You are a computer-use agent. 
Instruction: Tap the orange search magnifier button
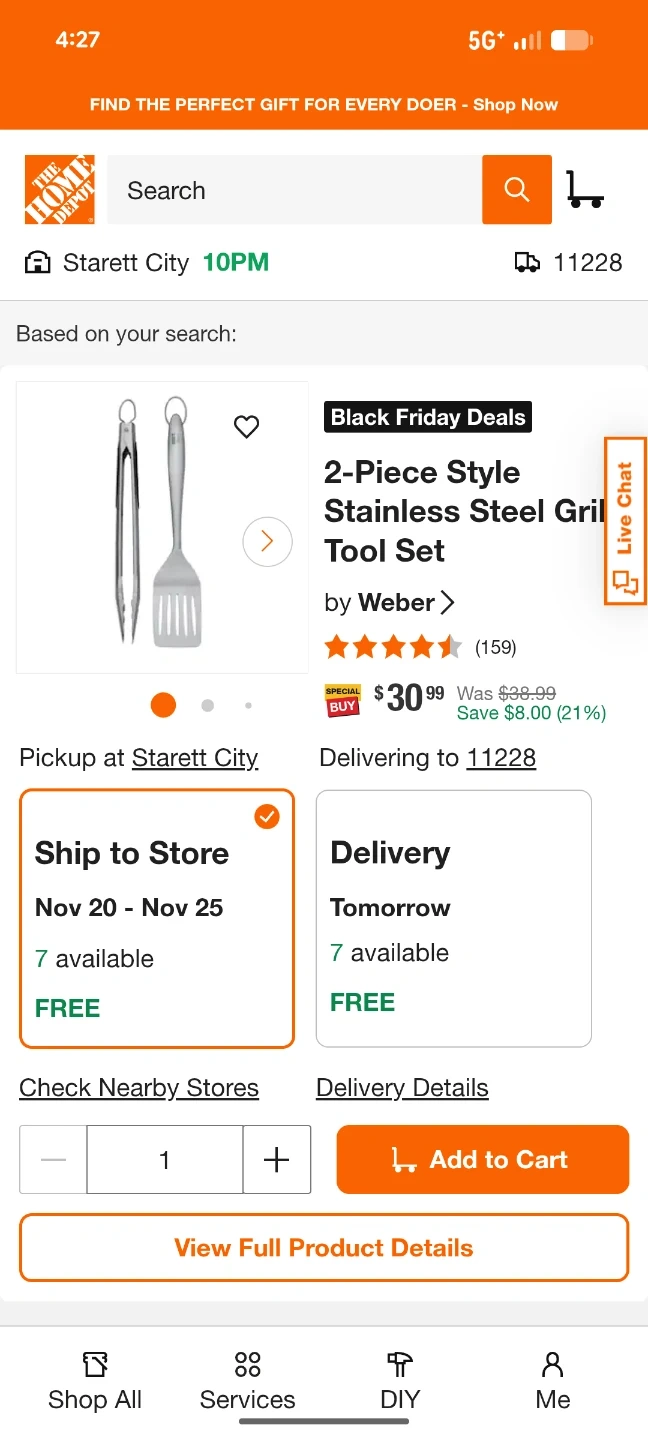(516, 189)
